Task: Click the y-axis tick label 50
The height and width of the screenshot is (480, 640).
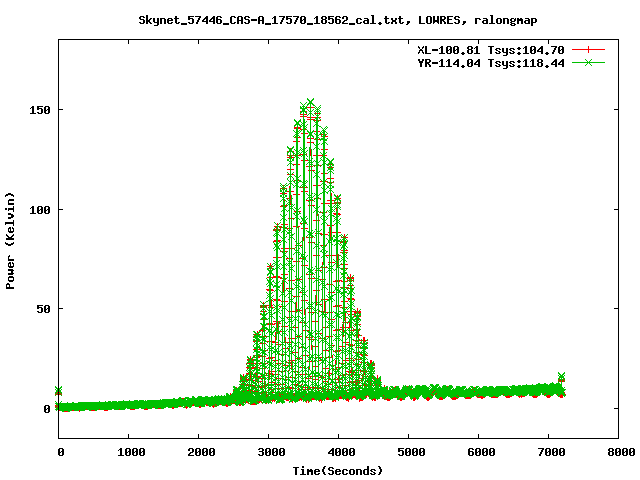Action: (43, 309)
